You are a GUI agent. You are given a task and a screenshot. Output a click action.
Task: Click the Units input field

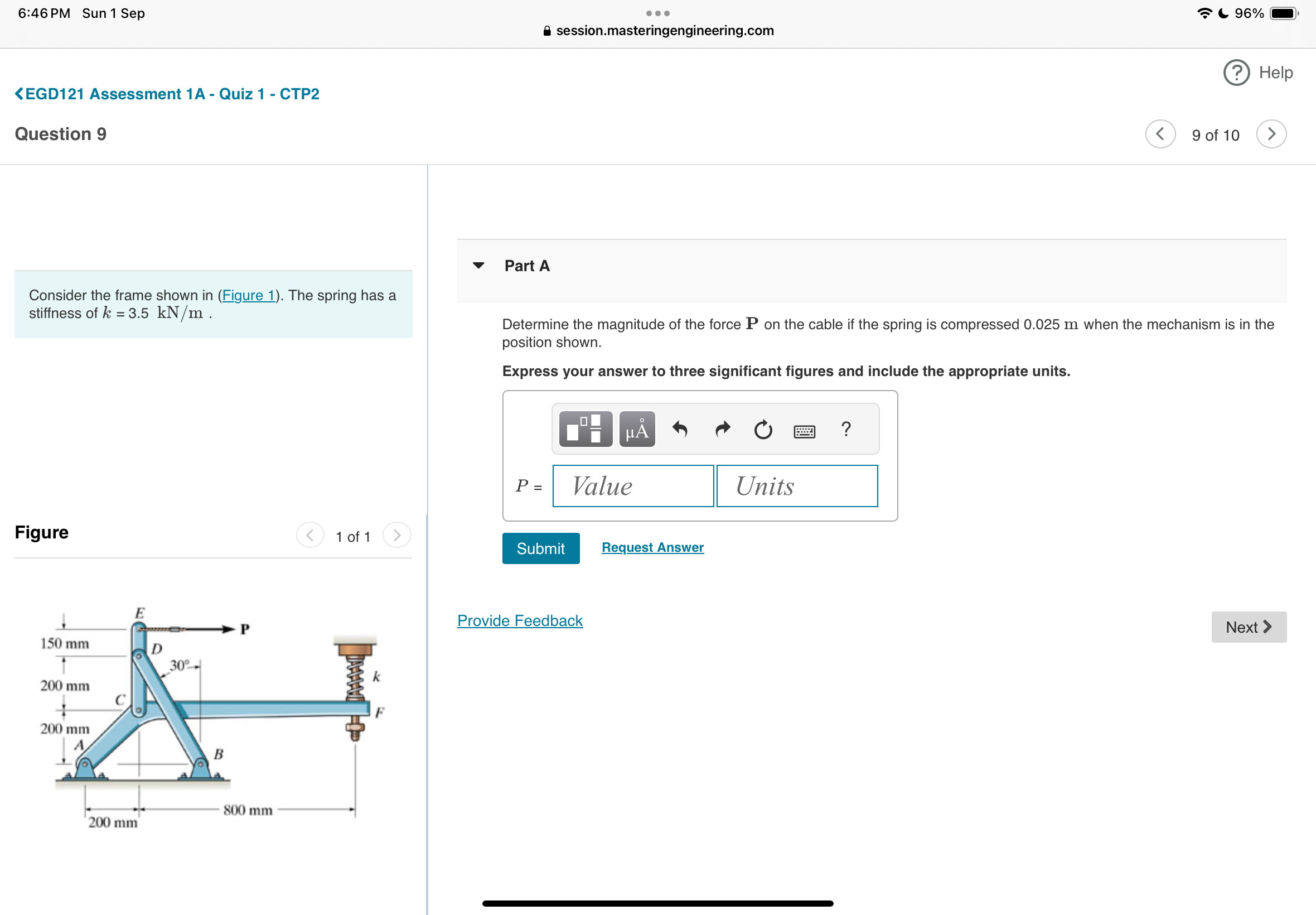(796, 486)
